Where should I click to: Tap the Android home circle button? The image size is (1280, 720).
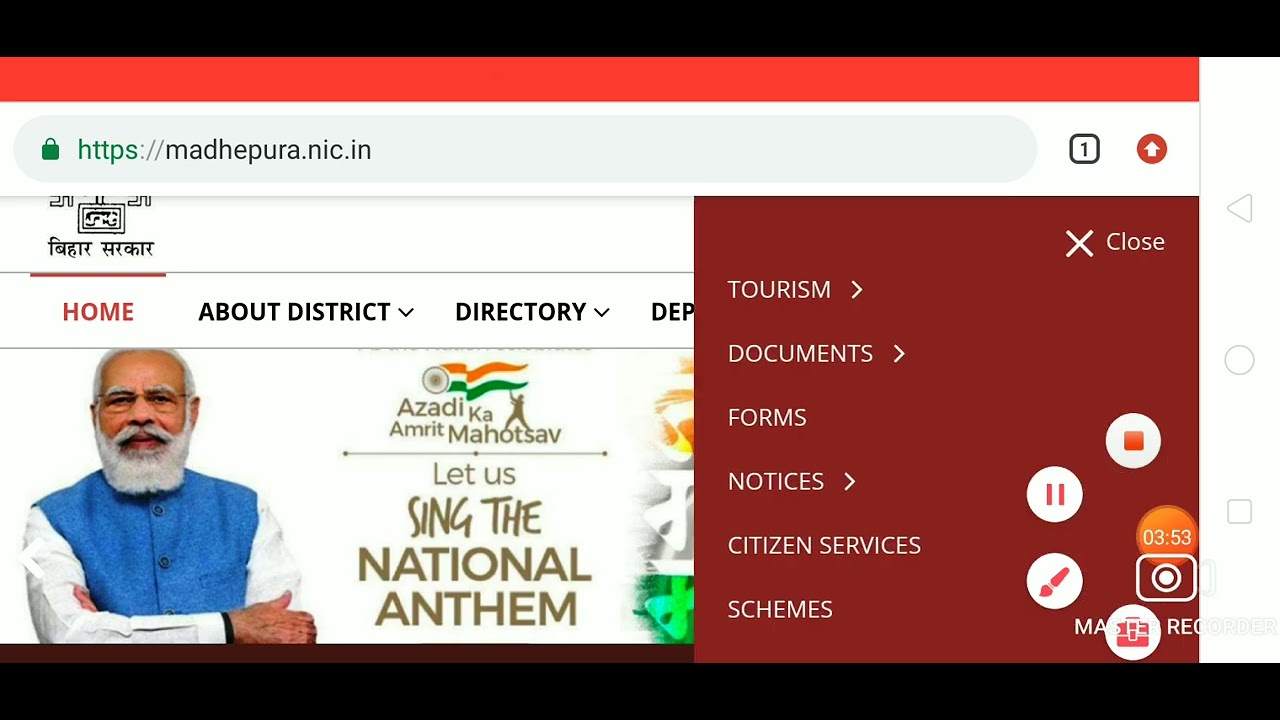(1240, 360)
